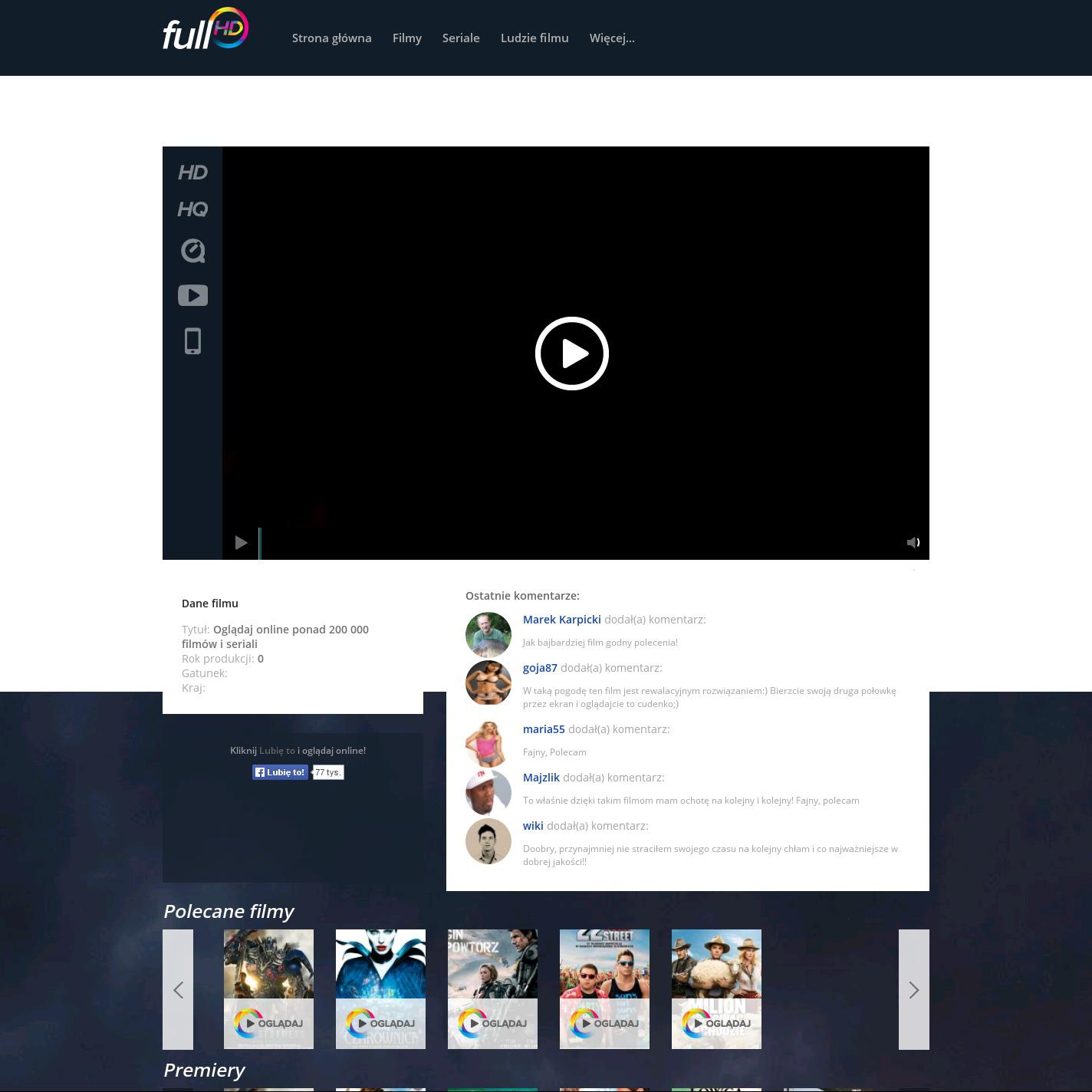Click goja87's avatar picture
Image resolution: width=1092 pixels, height=1092 pixels.
pyautogui.click(x=488, y=682)
